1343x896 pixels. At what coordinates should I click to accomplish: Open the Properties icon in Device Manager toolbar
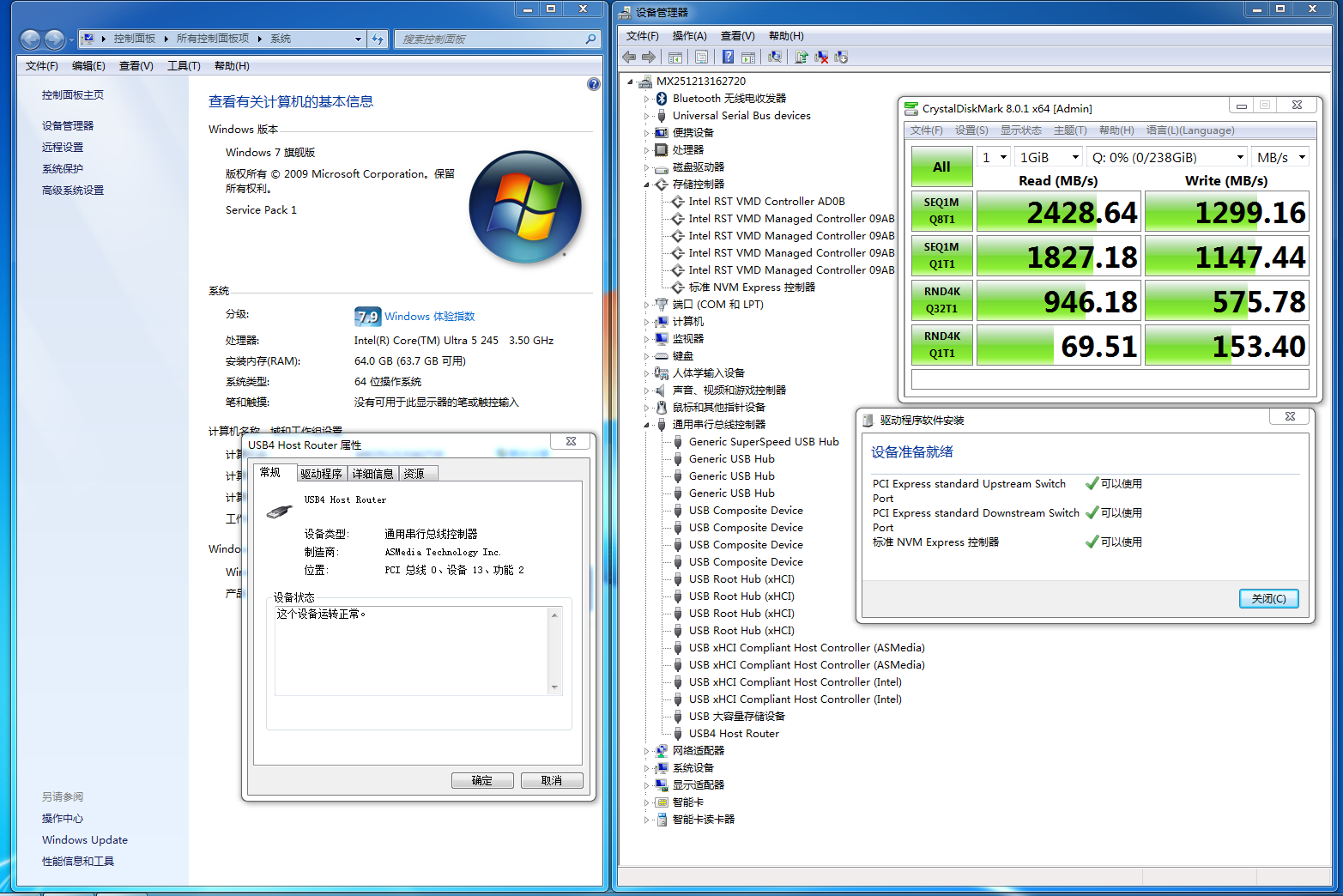point(702,57)
